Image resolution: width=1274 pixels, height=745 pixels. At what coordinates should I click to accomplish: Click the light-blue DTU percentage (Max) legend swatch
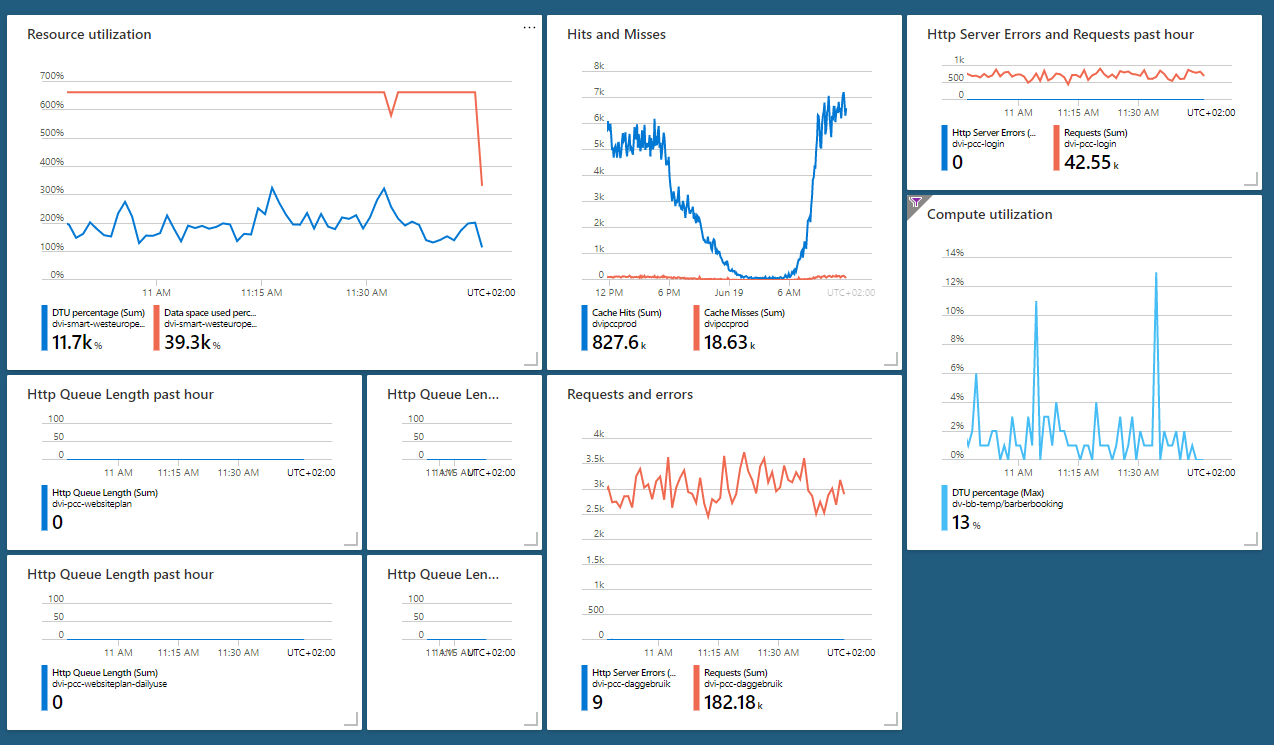[944, 509]
